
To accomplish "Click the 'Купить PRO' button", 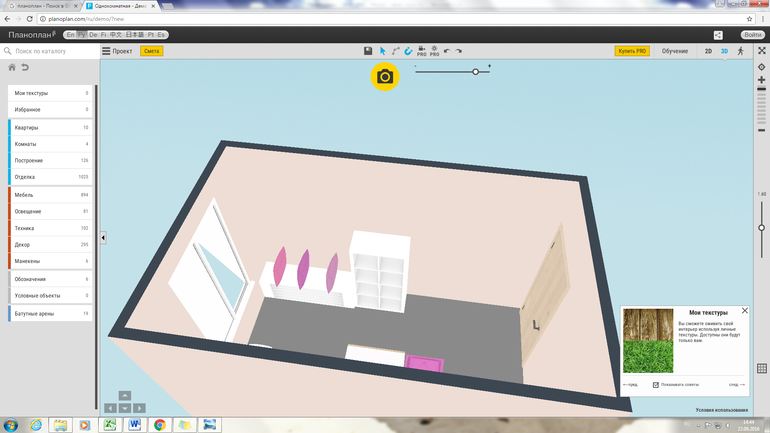I will coord(633,50).
